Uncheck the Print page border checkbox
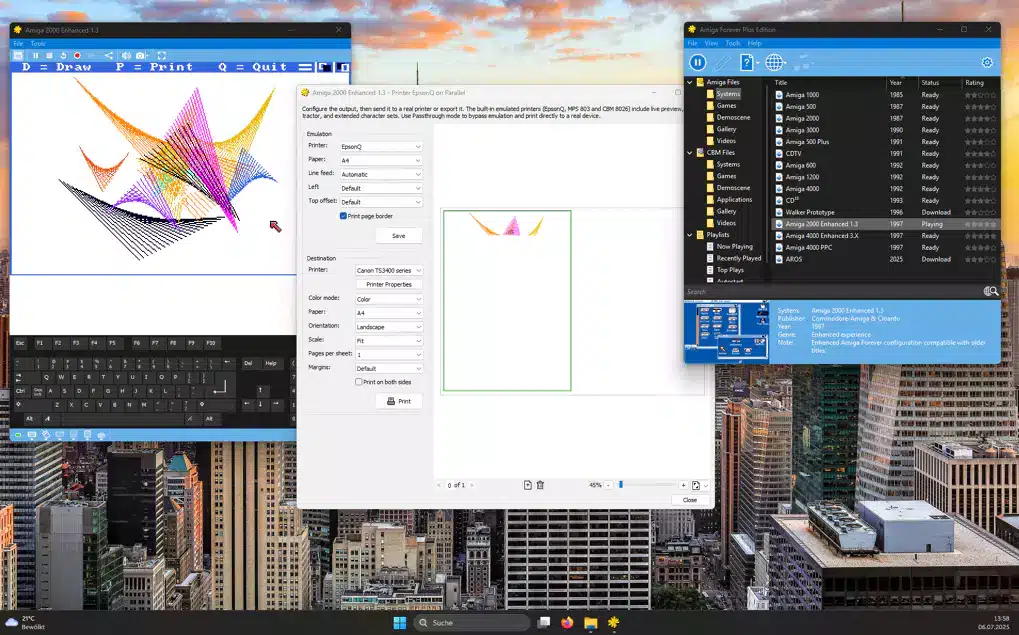Screen dimensions: 1019x635 tap(344, 216)
